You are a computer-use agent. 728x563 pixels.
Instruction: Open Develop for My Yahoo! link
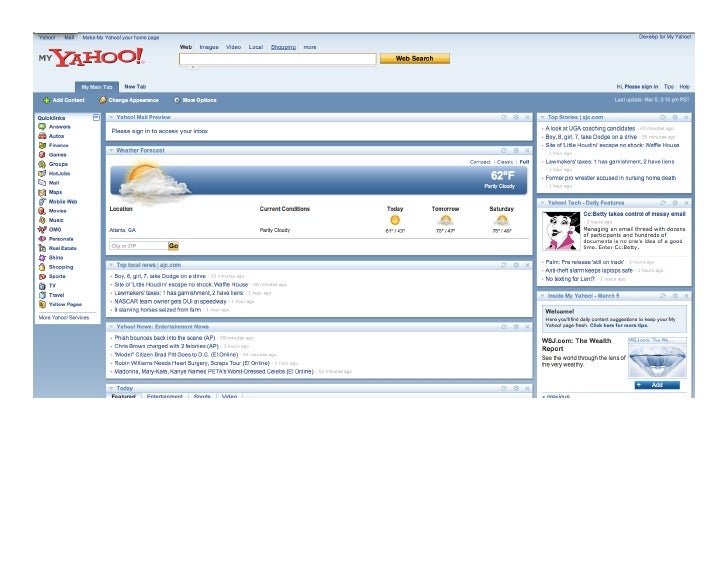665,37
